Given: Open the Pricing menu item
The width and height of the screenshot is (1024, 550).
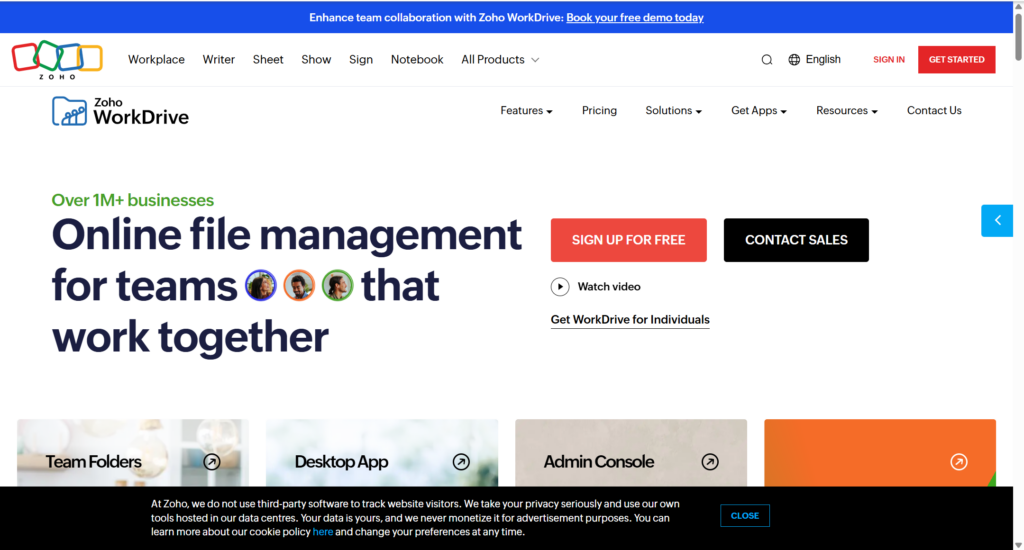Looking at the screenshot, I should 599,111.
